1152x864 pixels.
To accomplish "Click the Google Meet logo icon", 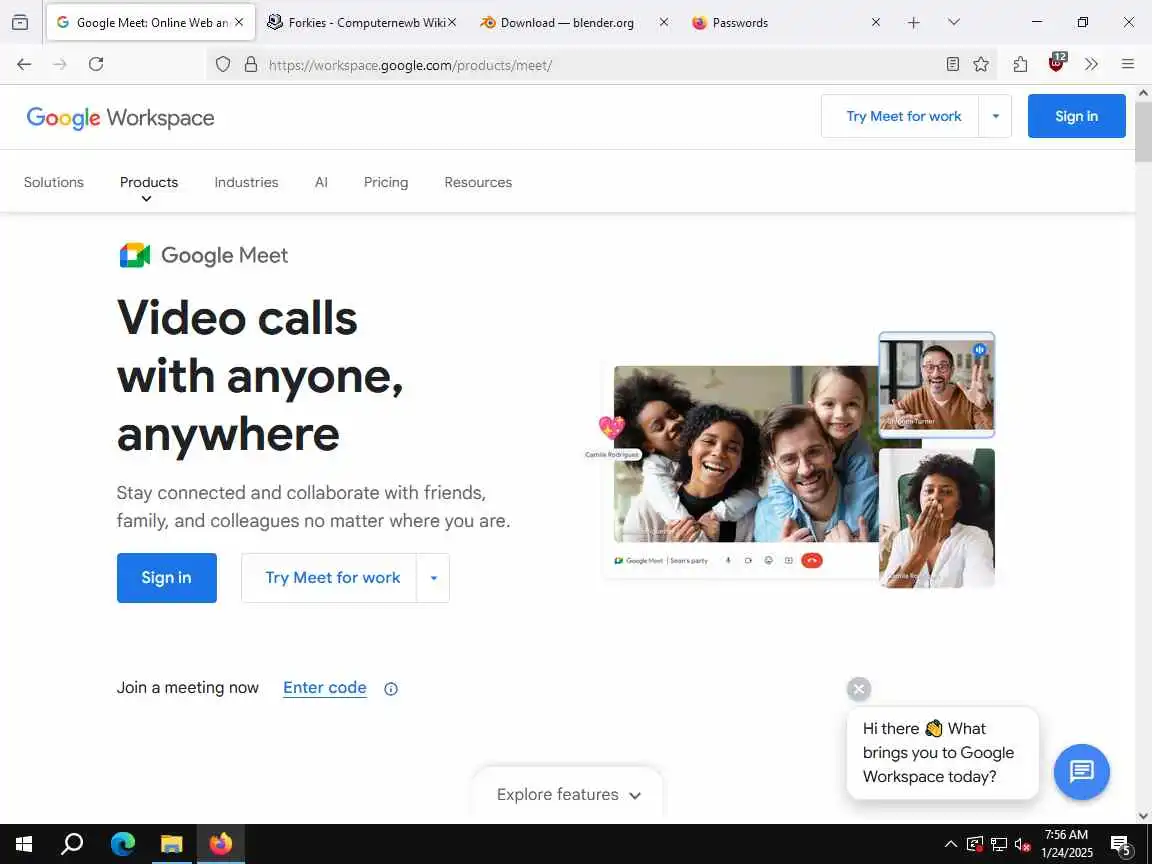I will point(135,255).
